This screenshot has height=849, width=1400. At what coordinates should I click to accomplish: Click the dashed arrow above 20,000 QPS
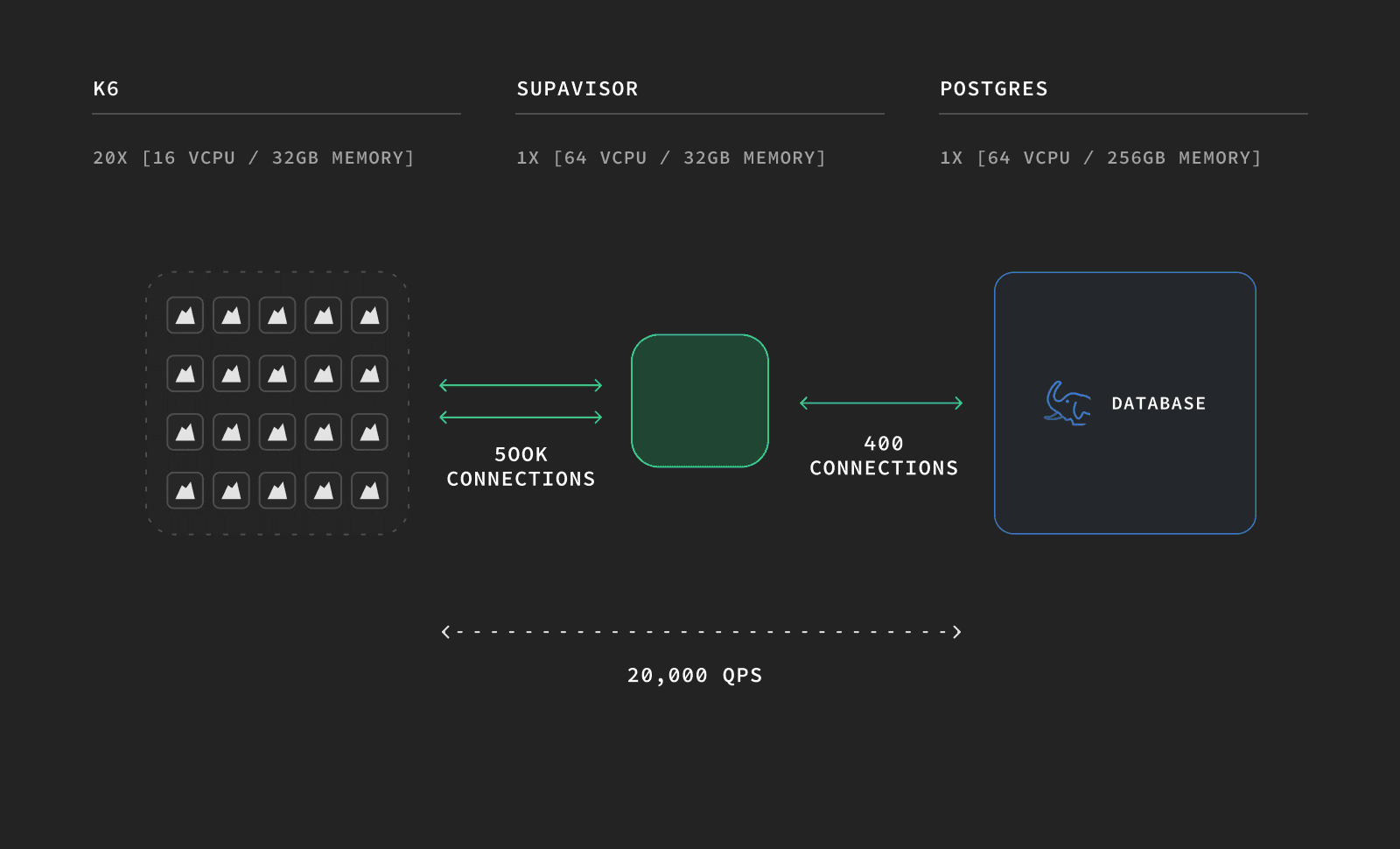click(x=701, y=632)
